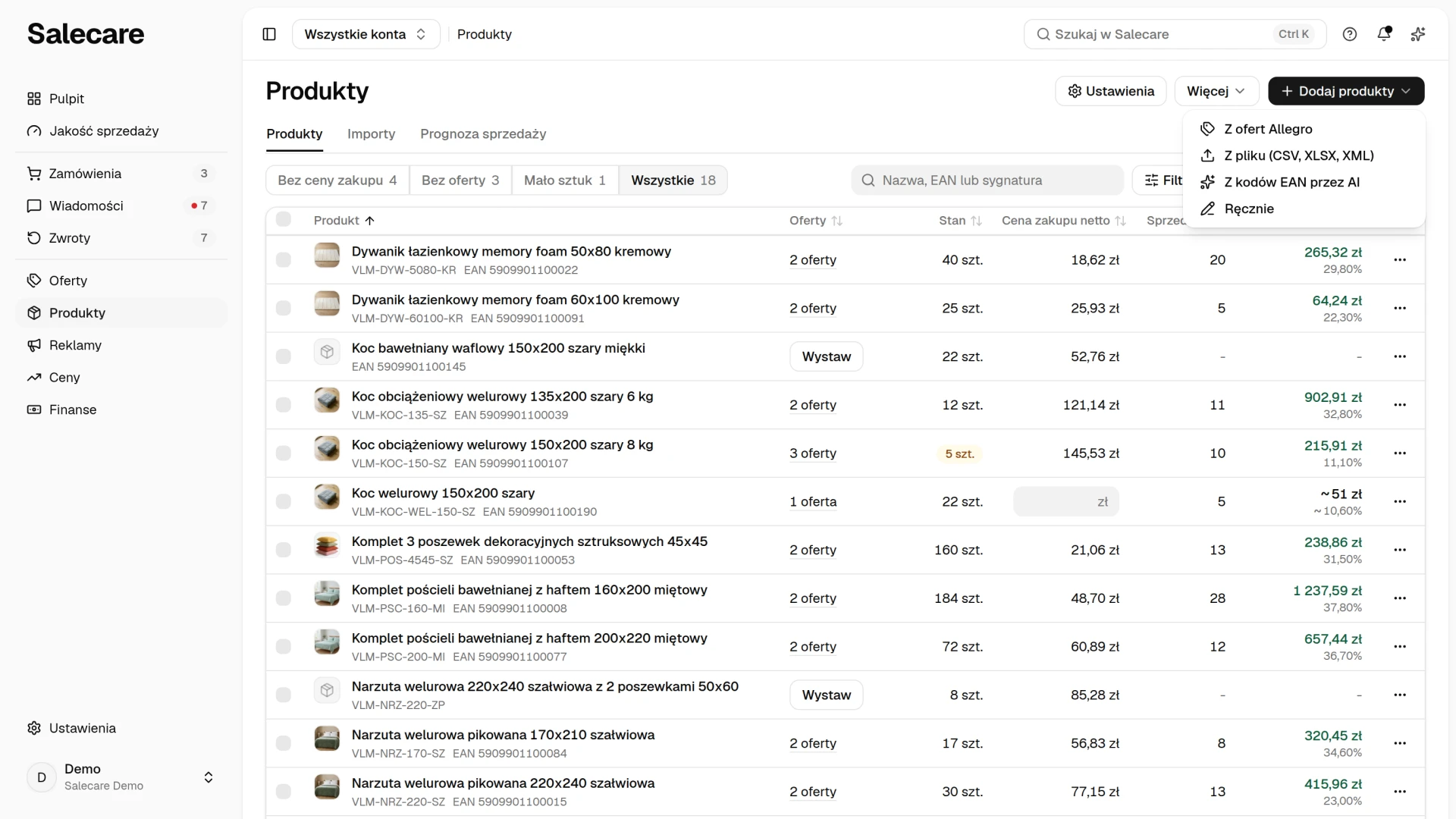Open notifications bell icon

pos(1384,34)
